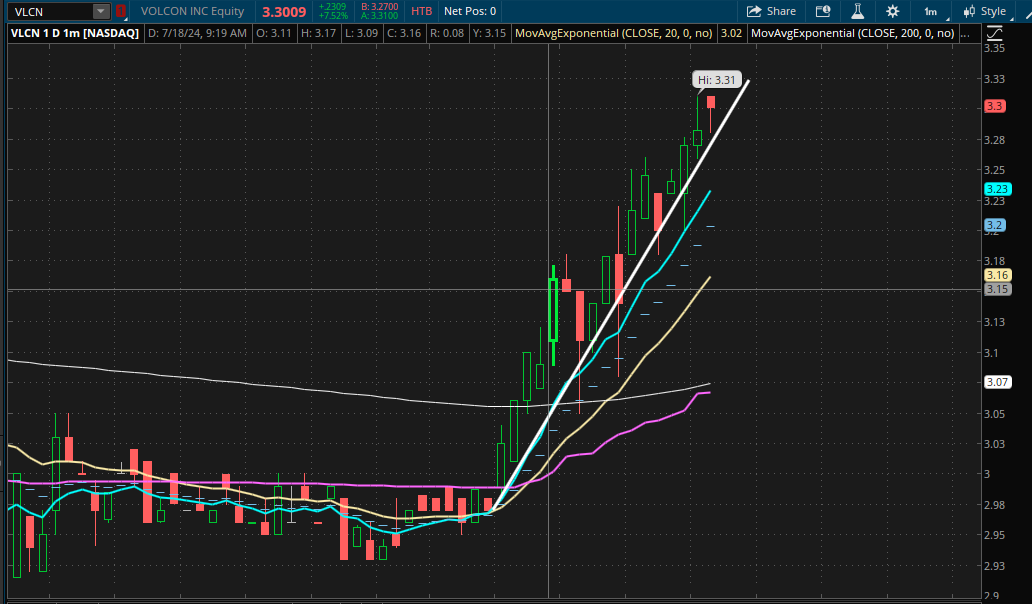The width and height of the screenshot is (1032, 604).
Task: Click the +7.52% percent change value
Action: tap(333, 16)
